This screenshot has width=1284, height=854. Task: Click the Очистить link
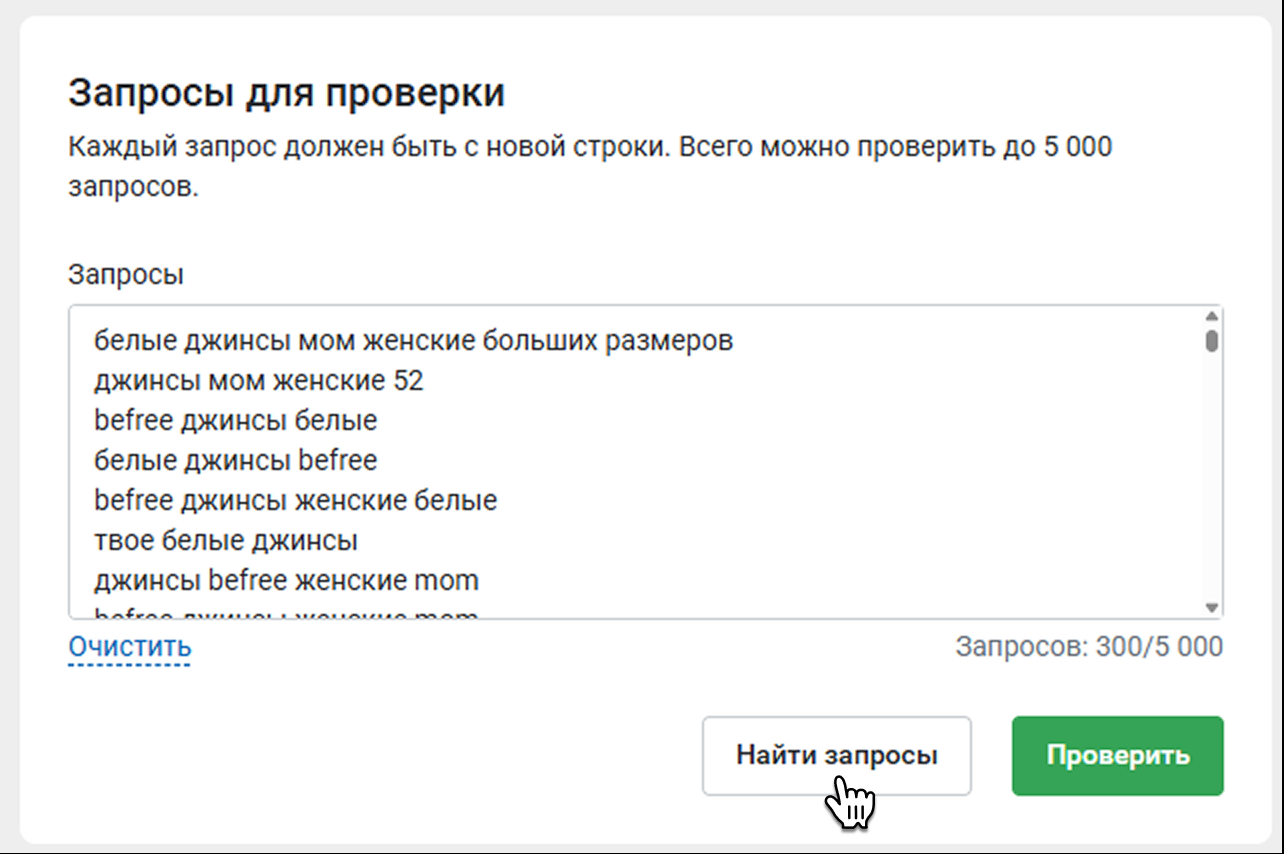pyautogui.click(x=129, y=647)
